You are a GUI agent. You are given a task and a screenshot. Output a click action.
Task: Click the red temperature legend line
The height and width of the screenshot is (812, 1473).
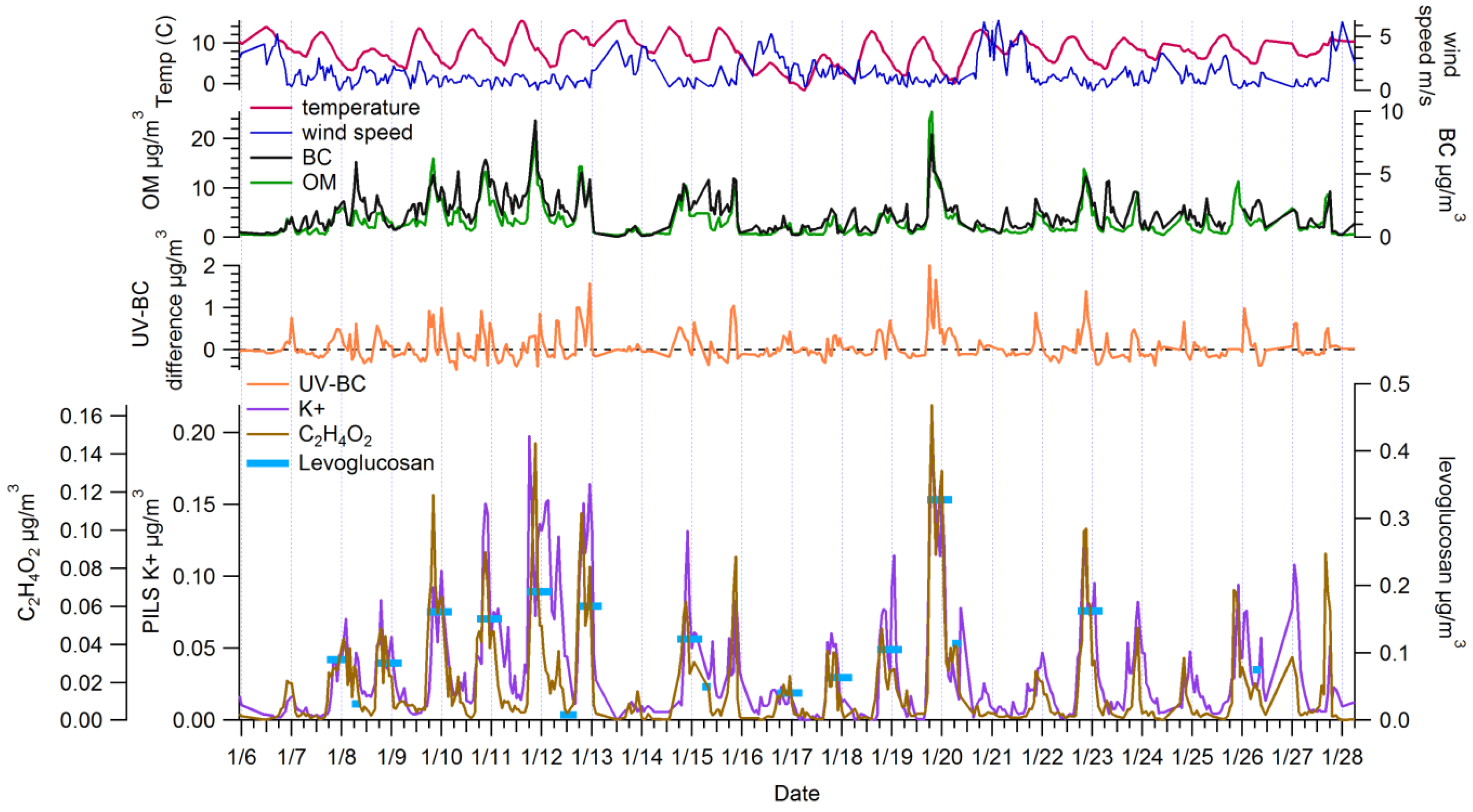pyautogui.click(x=271, y=107)
